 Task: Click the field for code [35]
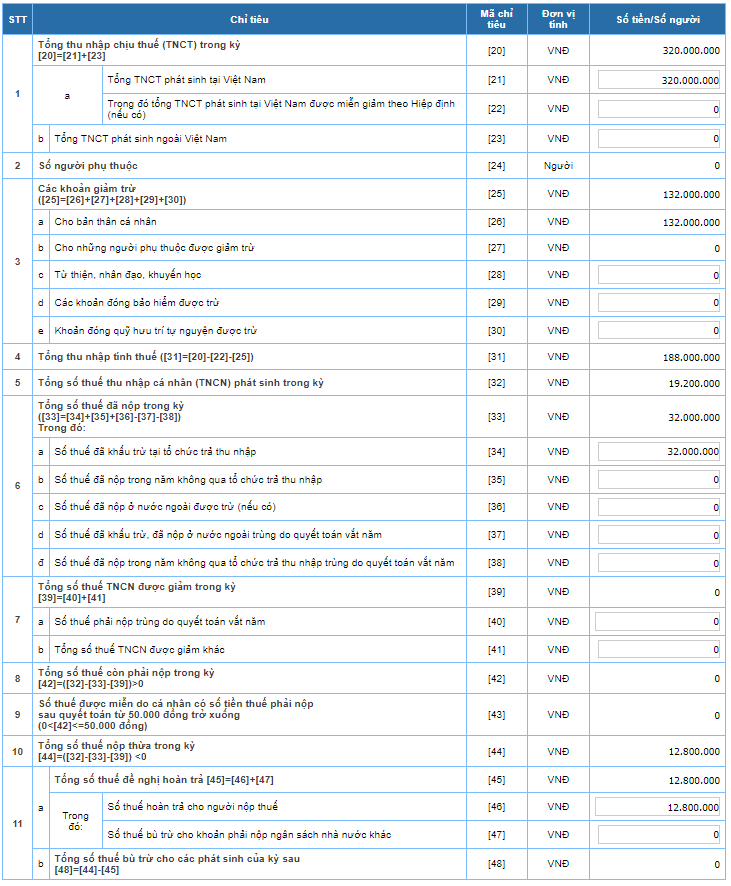tap(659, 480)
